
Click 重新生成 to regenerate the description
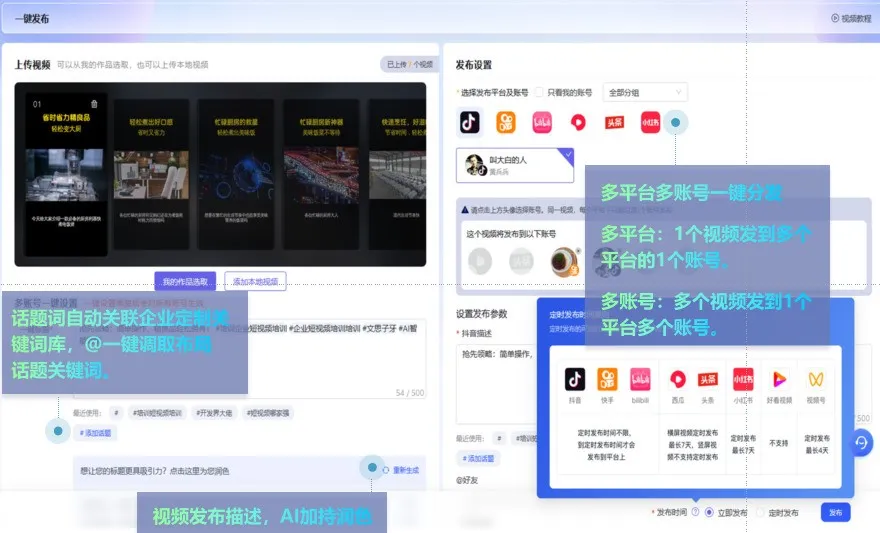click(x=401, y=470)
